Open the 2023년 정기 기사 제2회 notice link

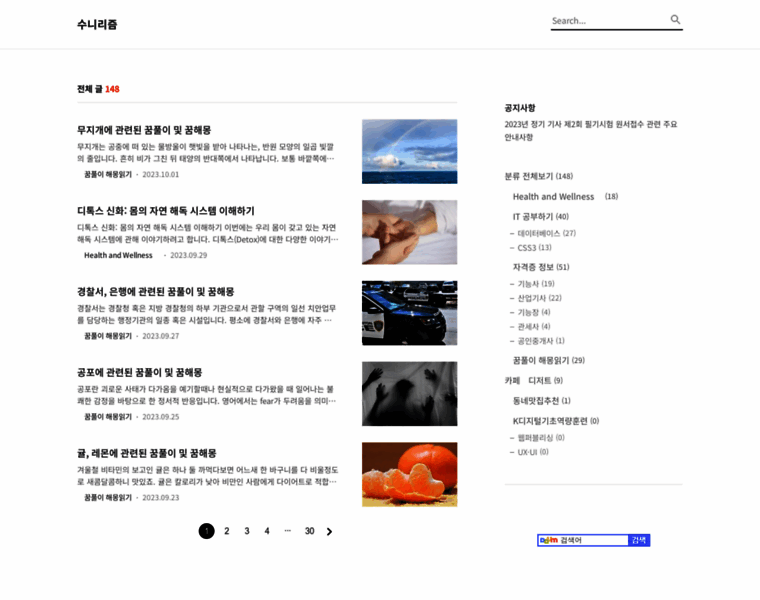pyautogui.click(x=591, y=130)
